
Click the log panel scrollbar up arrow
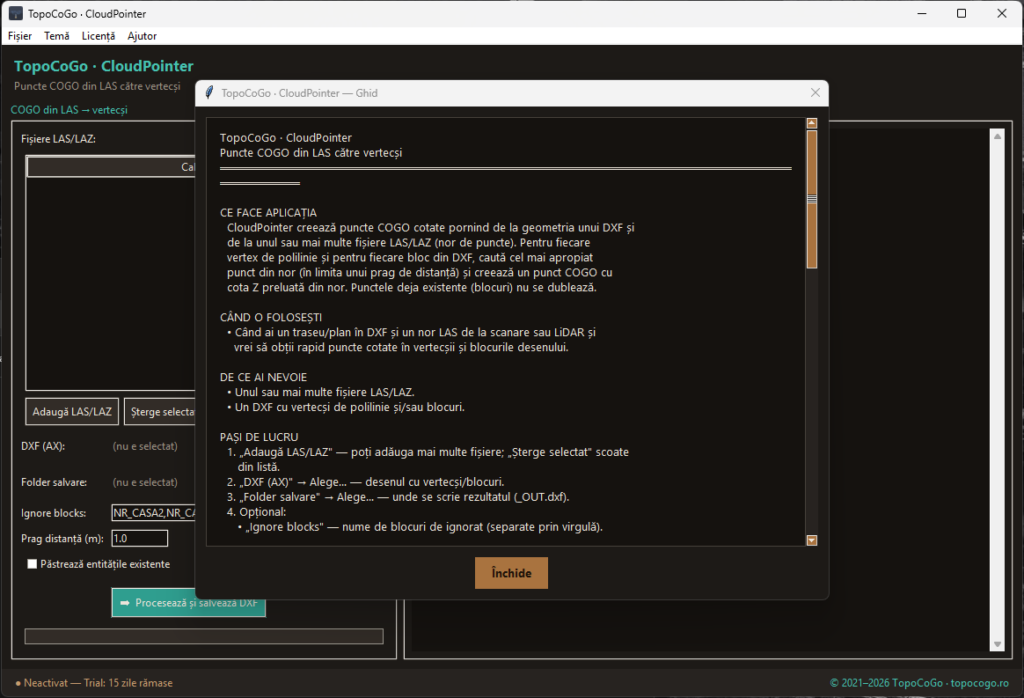997,136
